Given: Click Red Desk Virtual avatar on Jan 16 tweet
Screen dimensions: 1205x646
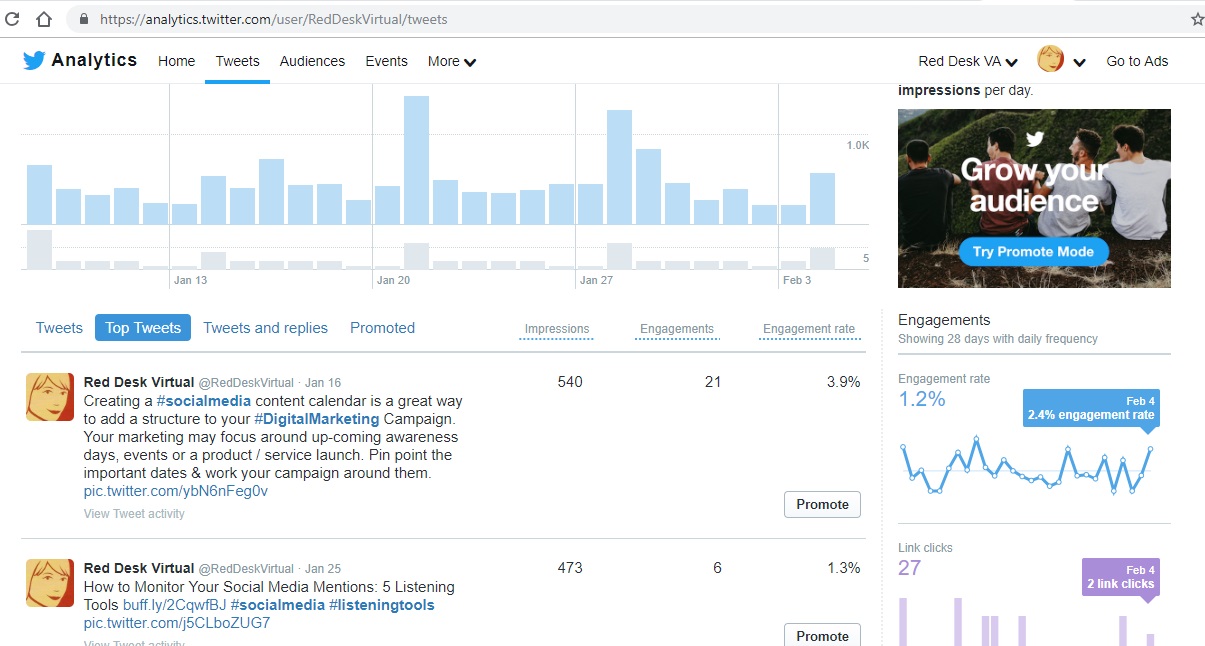Looking at the screenshot, I should click(49, 397).
